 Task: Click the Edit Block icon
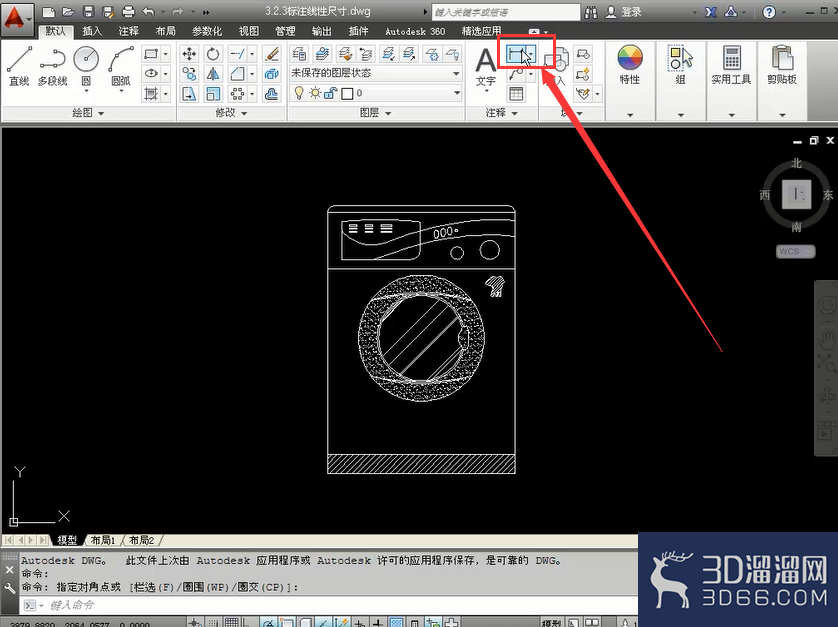tap(583, 74)
